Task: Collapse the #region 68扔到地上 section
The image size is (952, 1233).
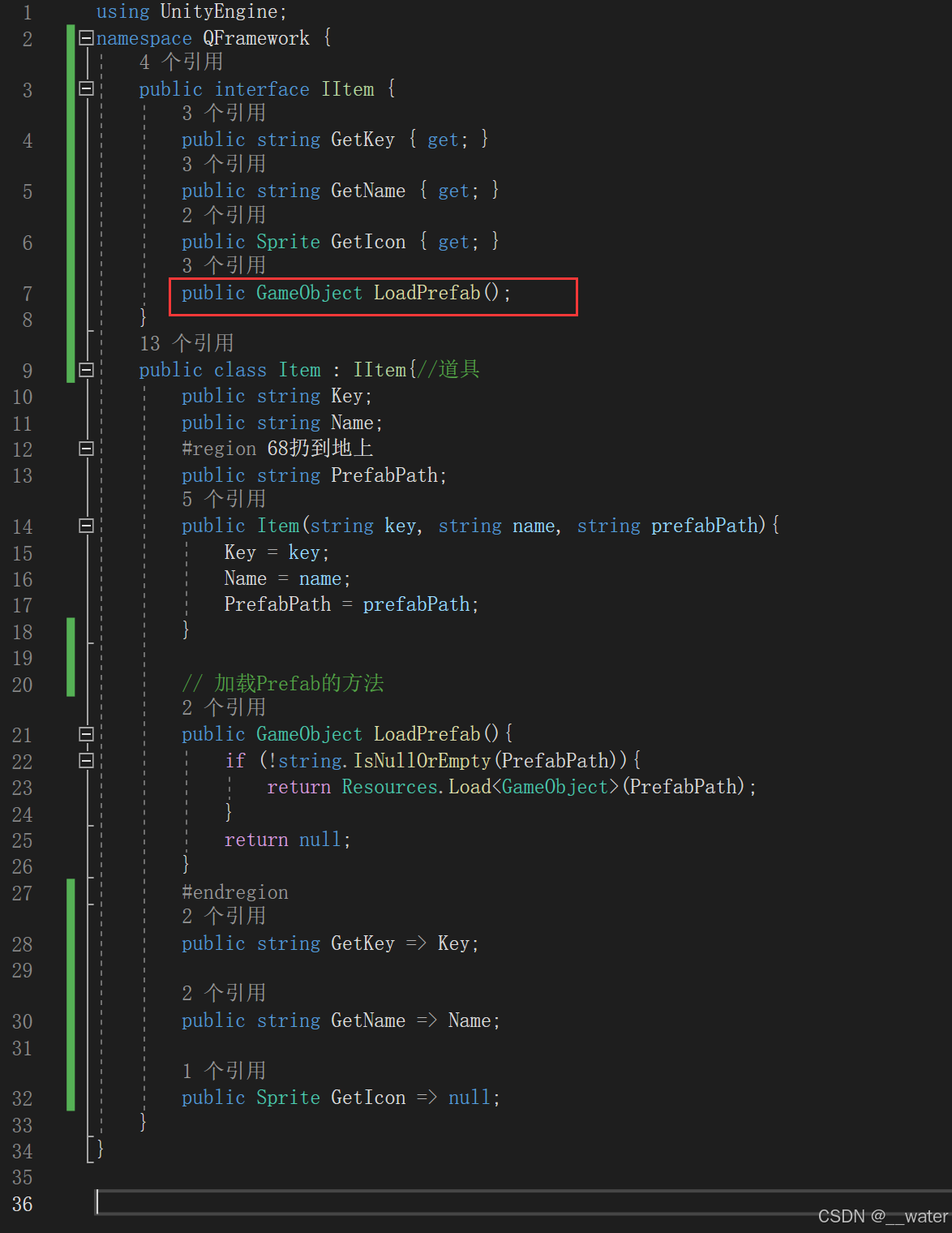Action: click(87, 449)
